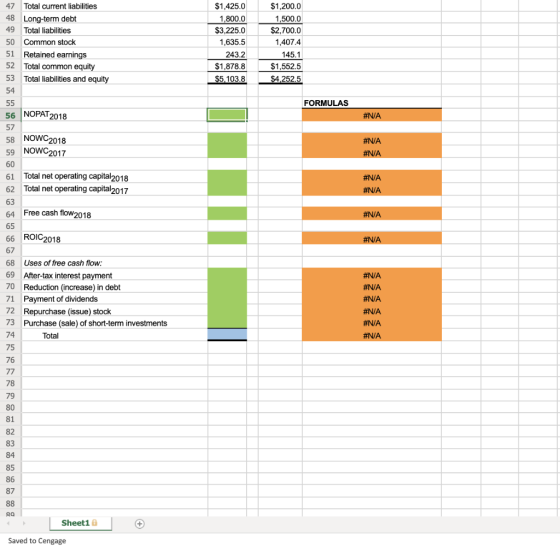
Task: Switch to the Sheet1 tab
Action: [80, 523]
